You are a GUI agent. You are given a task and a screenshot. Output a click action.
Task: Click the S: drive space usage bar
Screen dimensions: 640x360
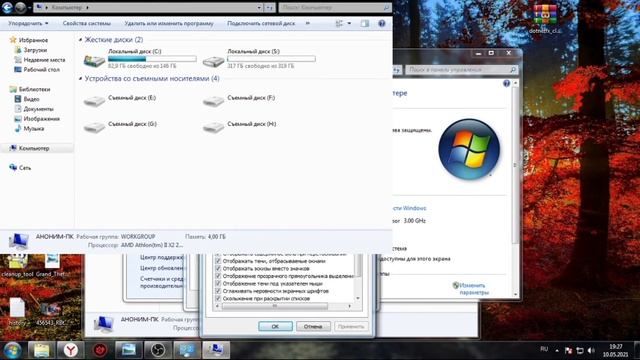pos(271,59)
